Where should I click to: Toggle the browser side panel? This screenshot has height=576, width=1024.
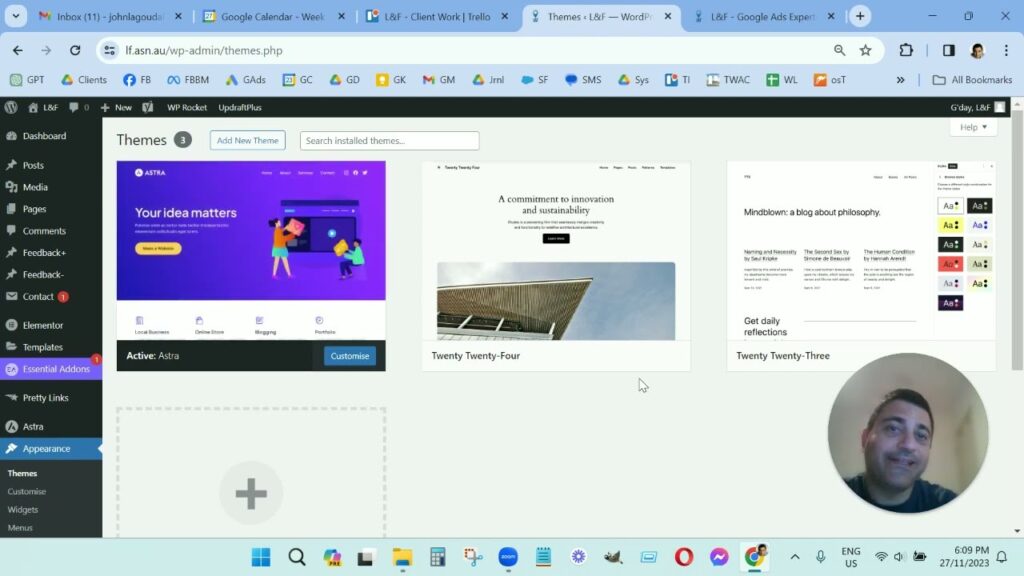[x=948, y=50]
